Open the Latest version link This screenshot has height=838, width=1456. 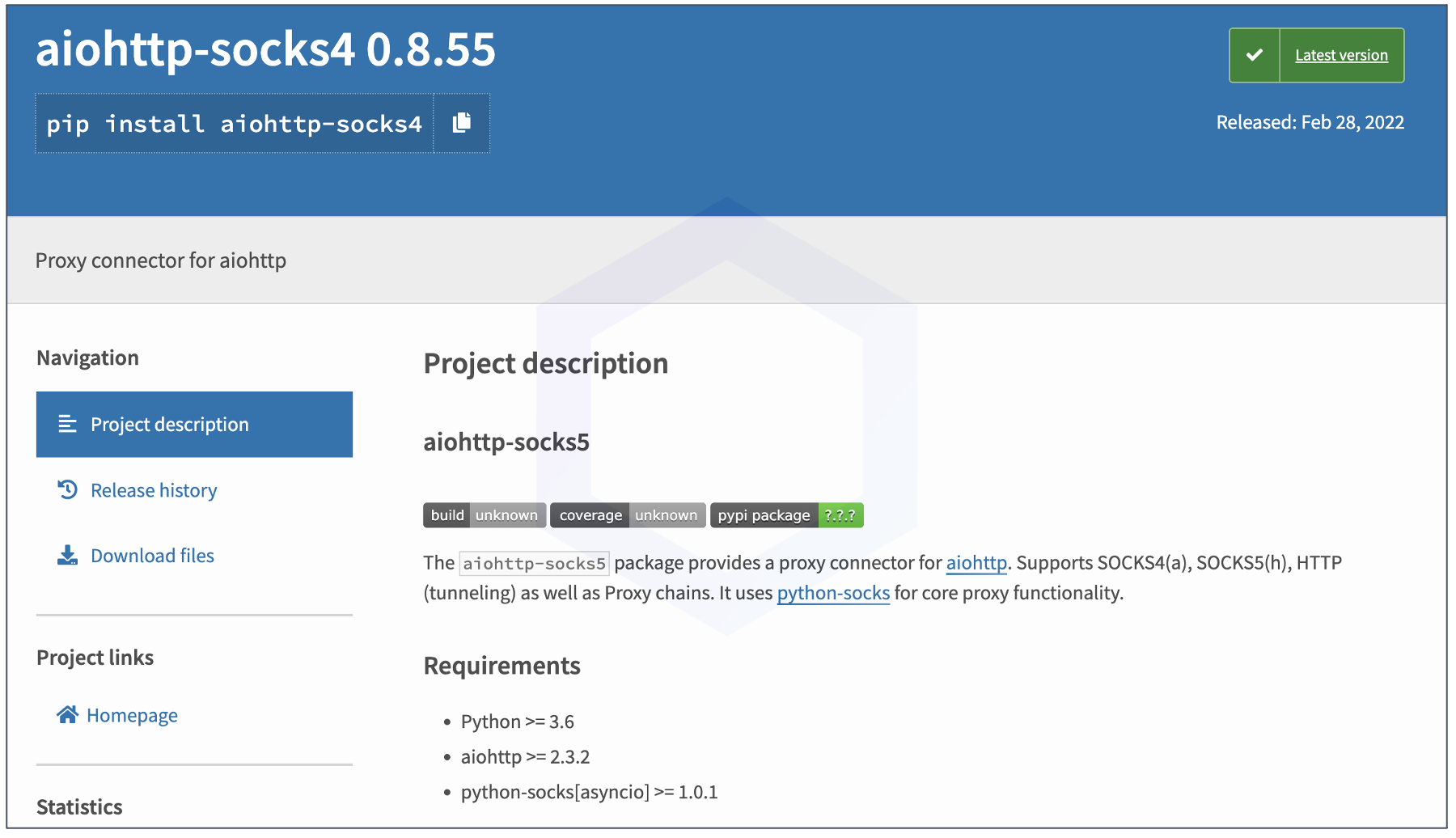1341,55
